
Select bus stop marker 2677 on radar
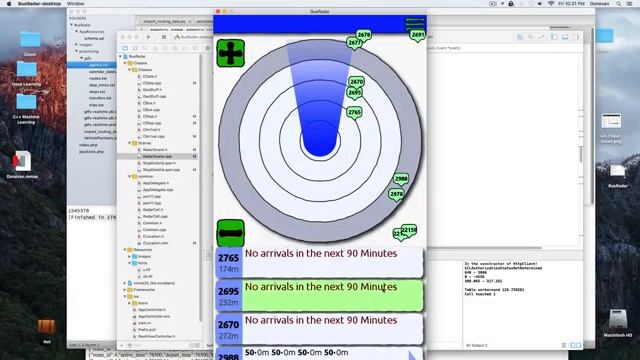(354, 43)
